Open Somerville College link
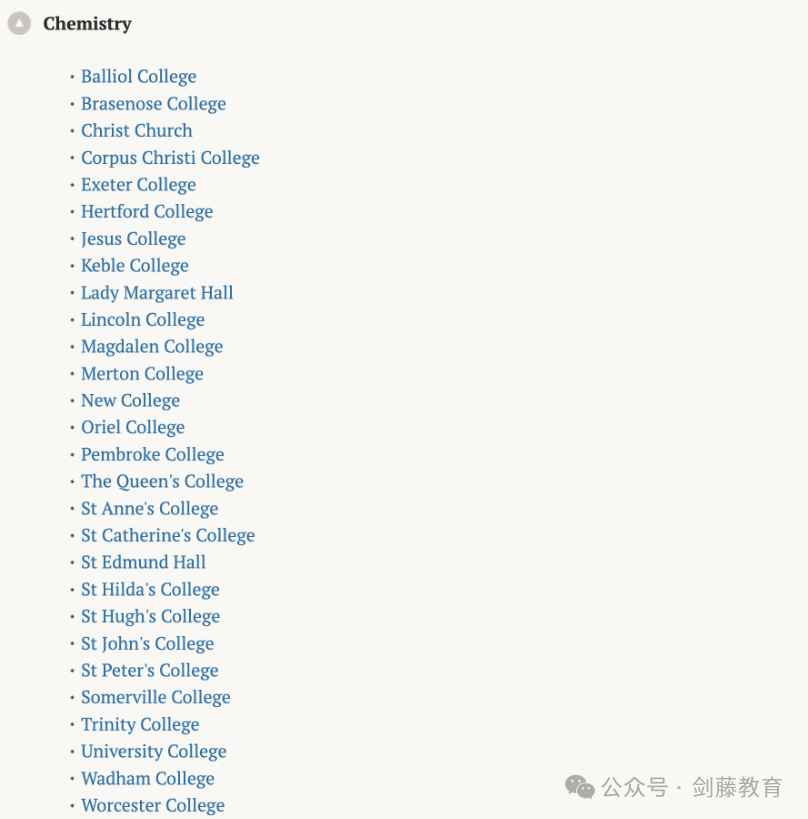808x819 pixels. (156, 697)
